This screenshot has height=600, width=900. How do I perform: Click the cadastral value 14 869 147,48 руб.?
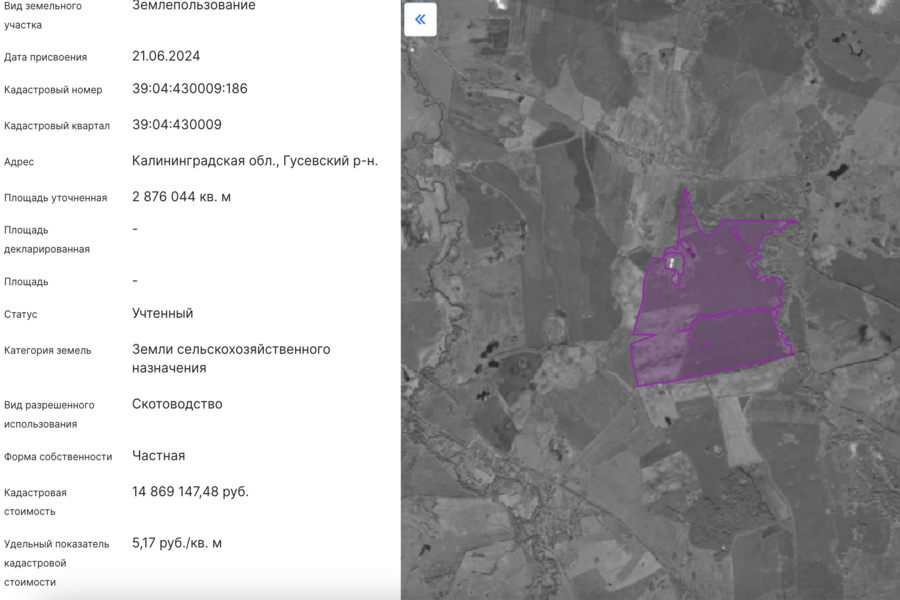pos(192,491)
